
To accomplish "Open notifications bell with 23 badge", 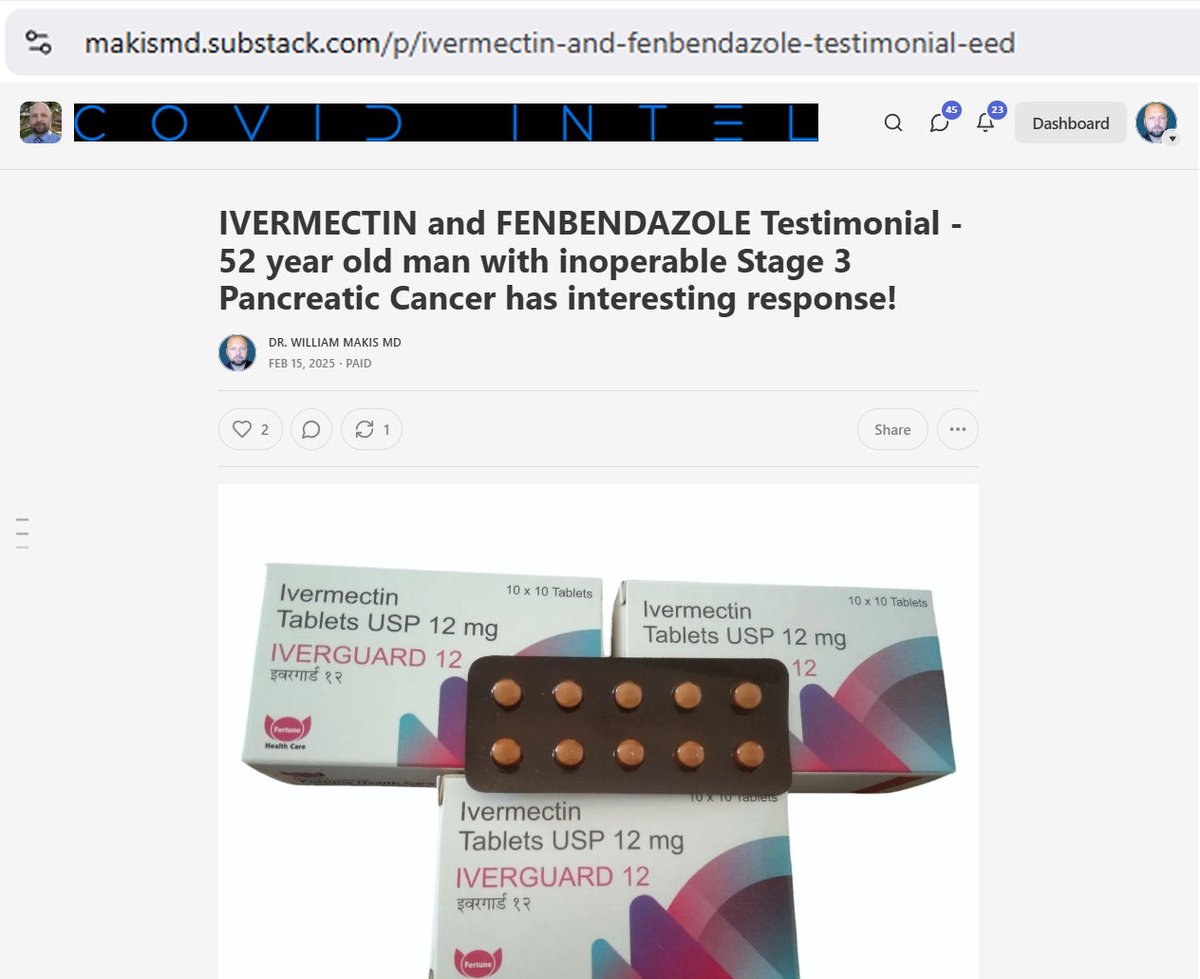I will pyautogui.click(x=987, y=122).
